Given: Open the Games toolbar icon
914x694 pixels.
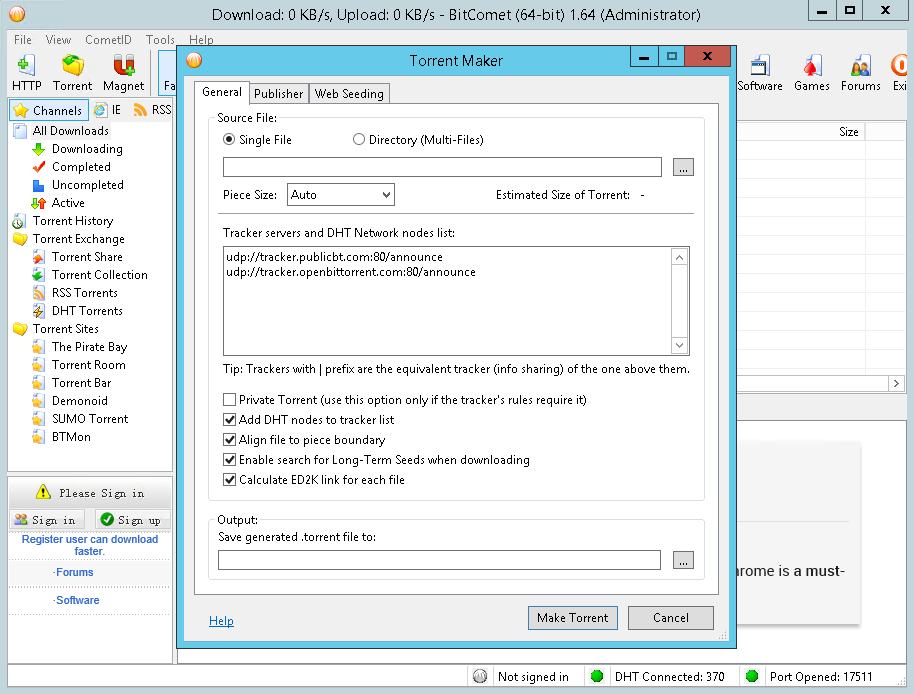Looking at the screenshot, I should (811, 72).
